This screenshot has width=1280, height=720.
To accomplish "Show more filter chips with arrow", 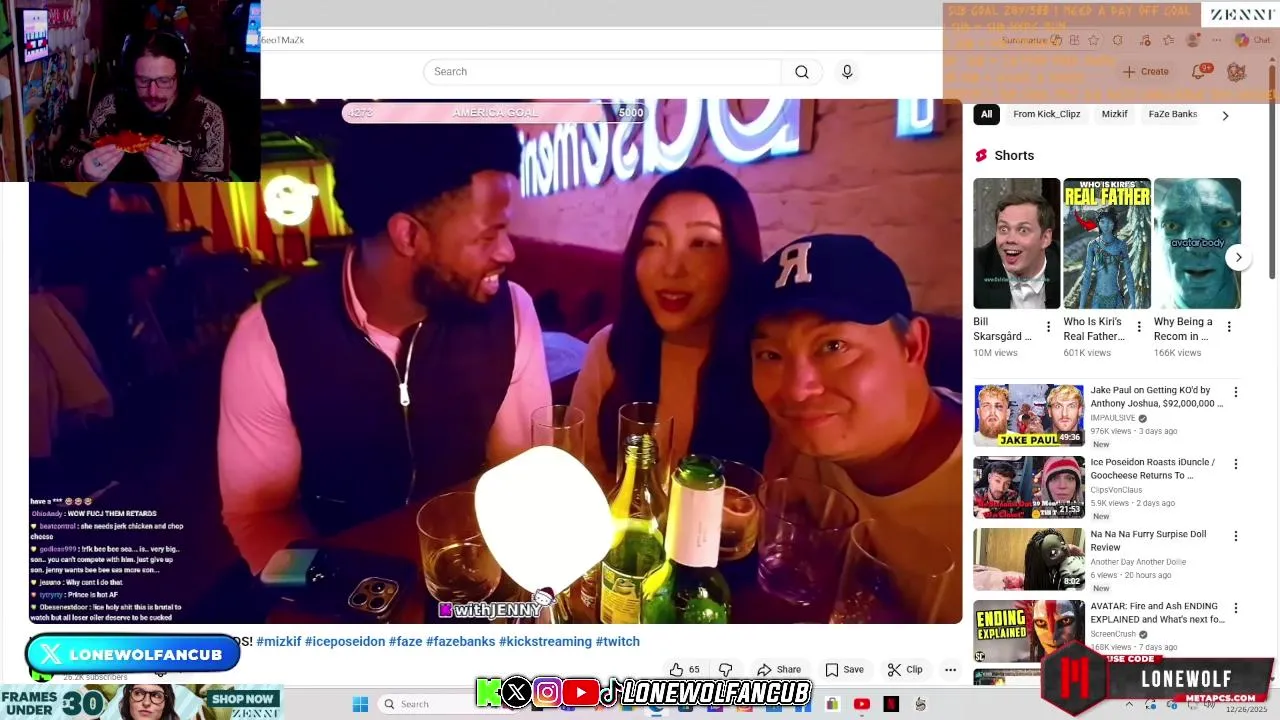I will [1225, 115].
